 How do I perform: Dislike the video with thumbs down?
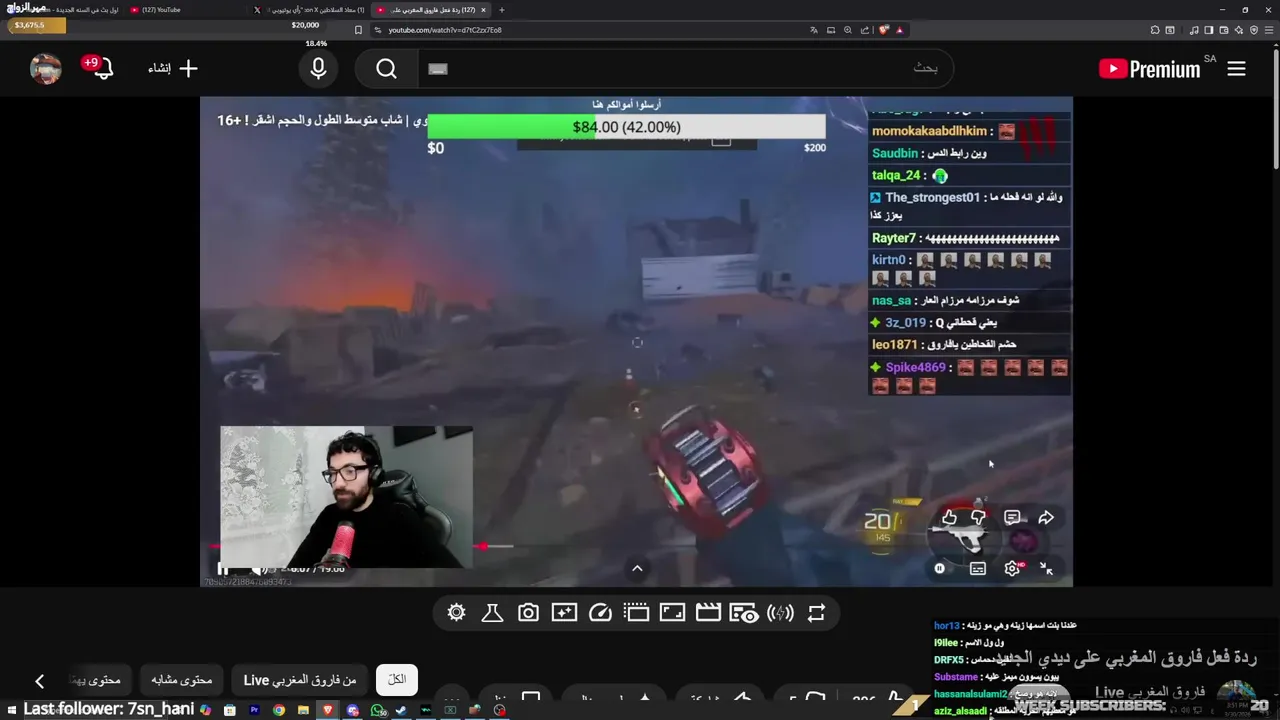978,517
